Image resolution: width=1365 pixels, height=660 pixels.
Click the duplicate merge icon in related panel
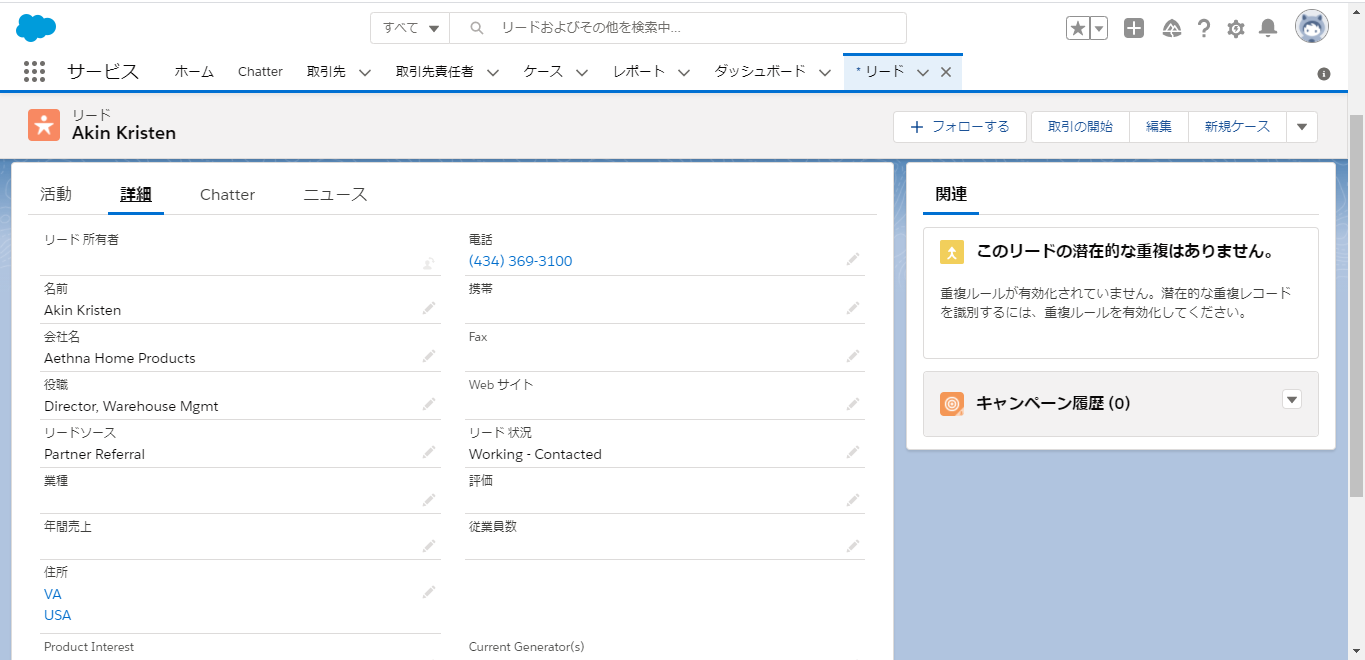(952, 252)
